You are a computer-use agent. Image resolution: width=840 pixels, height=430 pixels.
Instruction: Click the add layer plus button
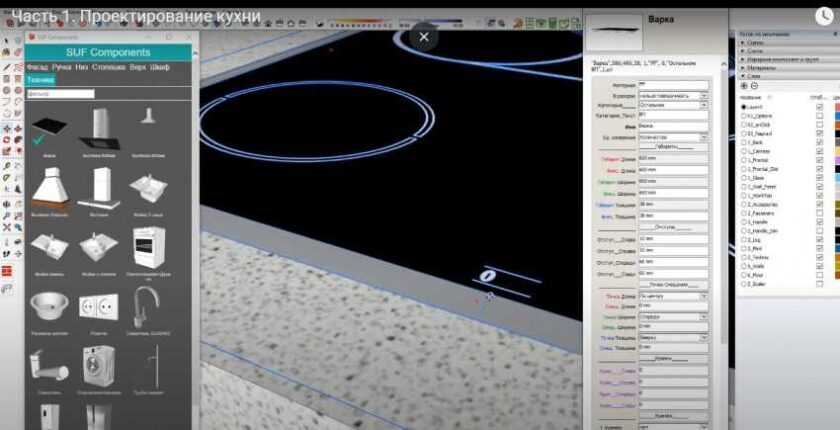pos(744,86)
